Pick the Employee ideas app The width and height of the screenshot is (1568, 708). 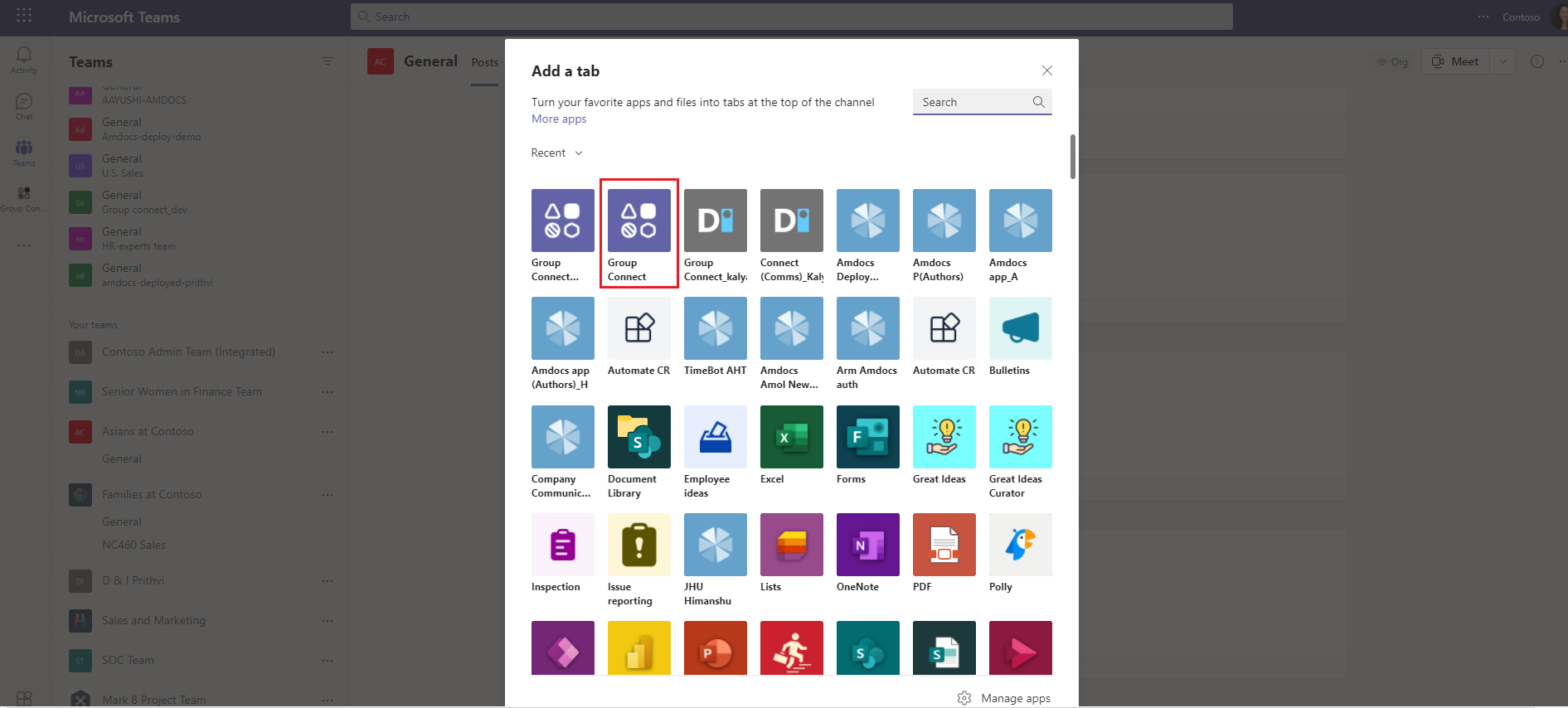pyautogui.click(x=716, y=452)
